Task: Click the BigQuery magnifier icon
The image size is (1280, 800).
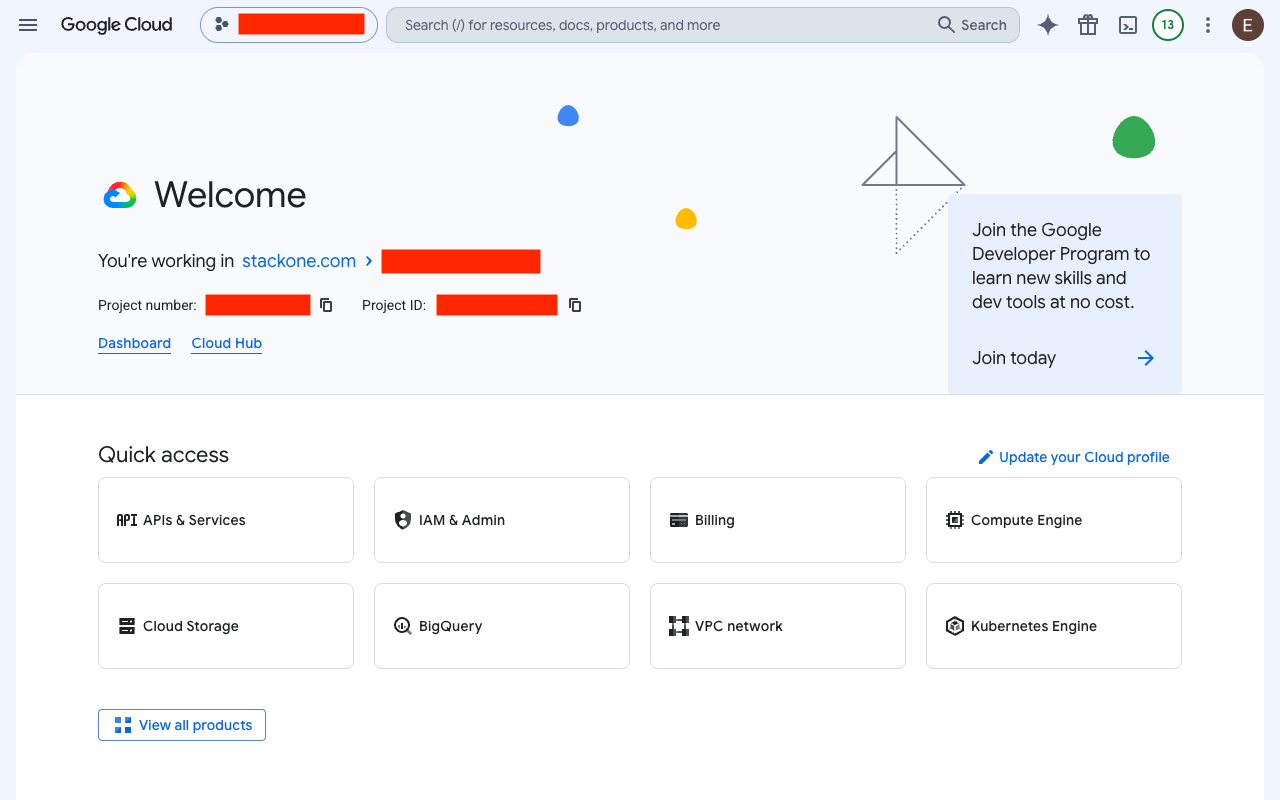Action: [x=403, y=626]
